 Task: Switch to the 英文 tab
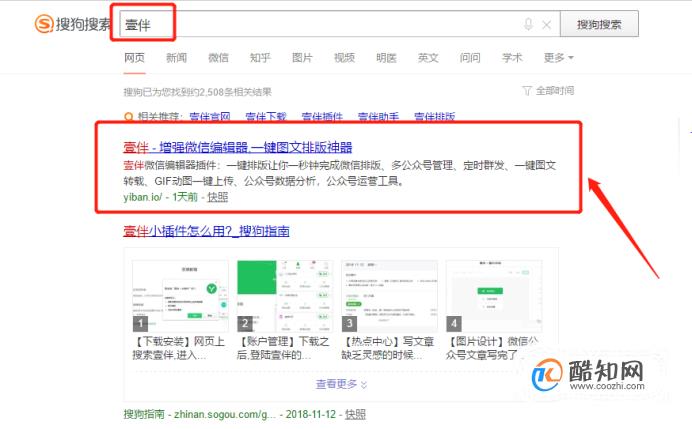point(428,58)
